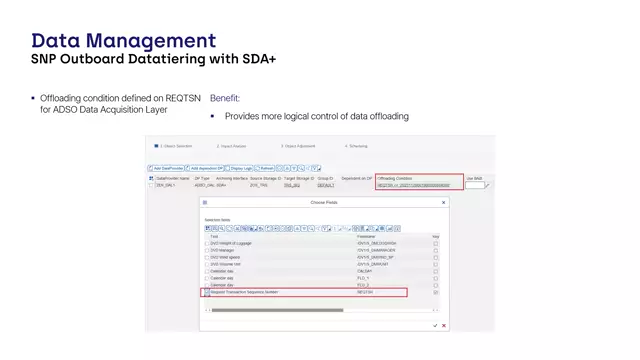The width and height of the screenshot is (640, 360).
Task: Click the Key column header in Choose Fields
Action: (x=436, y=237)
